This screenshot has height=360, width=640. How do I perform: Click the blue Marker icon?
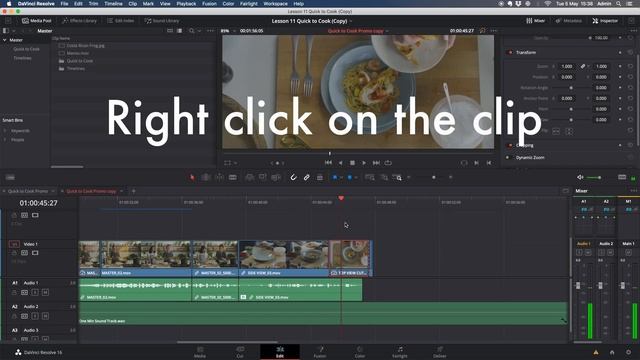(x=349, y=177)
